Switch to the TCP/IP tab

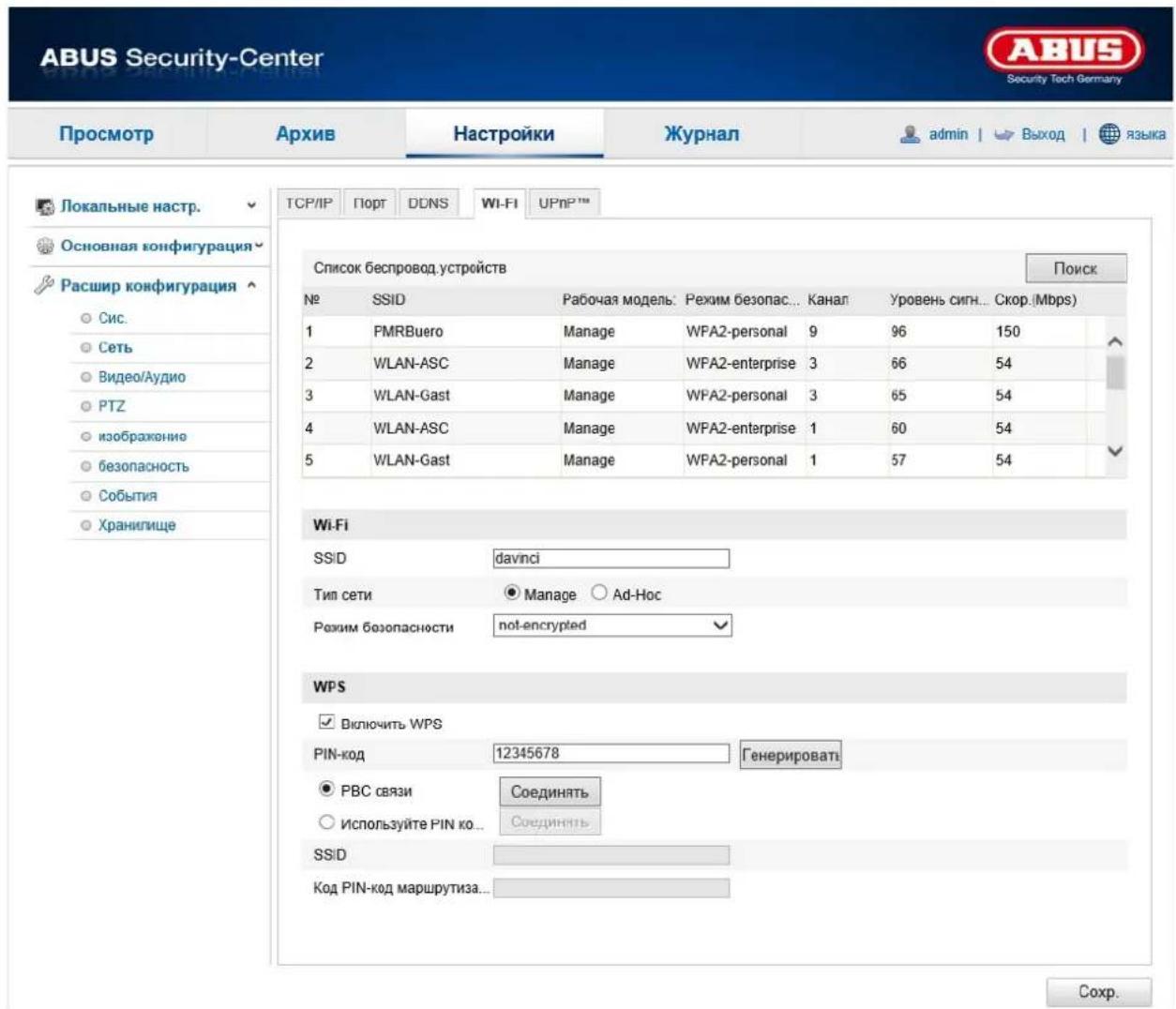[x=309, y=203]
